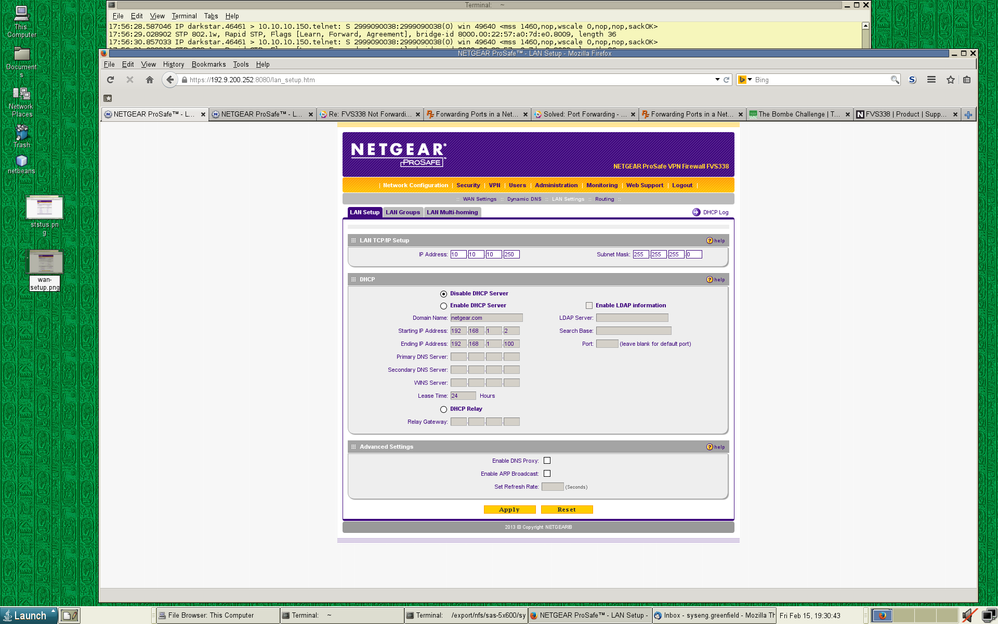Check Enable DNS Proxy checkbox
This screenshot has height=624, width=998.
pyautogui.click(x=547, y=461)
